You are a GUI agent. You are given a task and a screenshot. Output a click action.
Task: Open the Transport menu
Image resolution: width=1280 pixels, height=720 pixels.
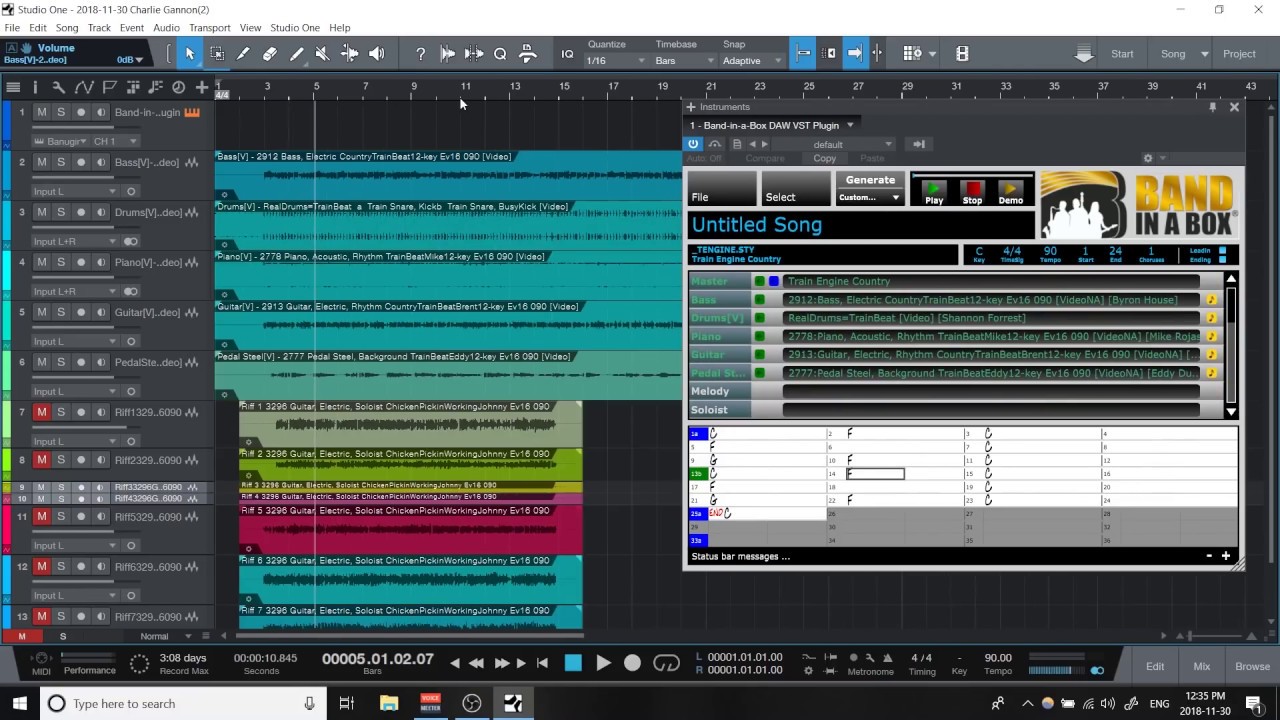point(210,28)
